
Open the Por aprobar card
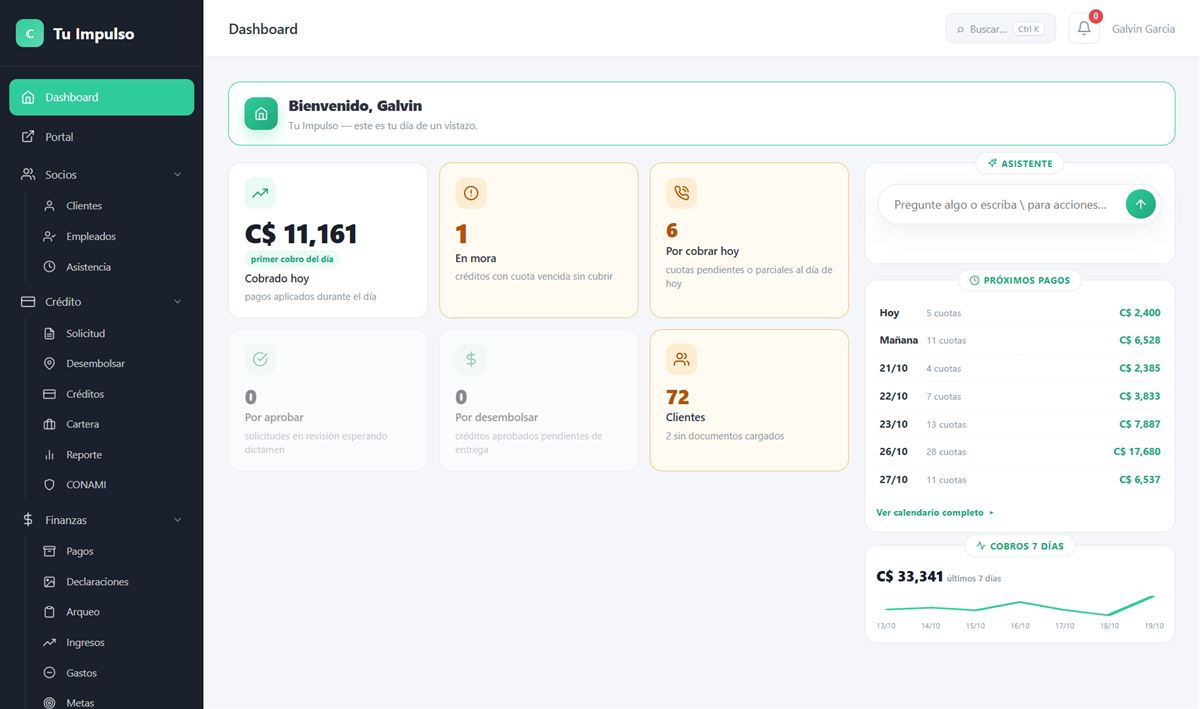click(328, 401)
